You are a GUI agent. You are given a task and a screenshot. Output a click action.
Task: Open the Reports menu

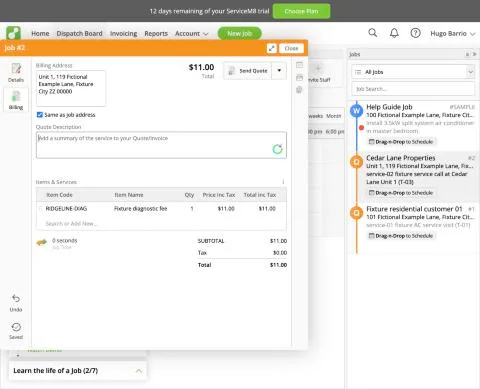click(156, 34)
